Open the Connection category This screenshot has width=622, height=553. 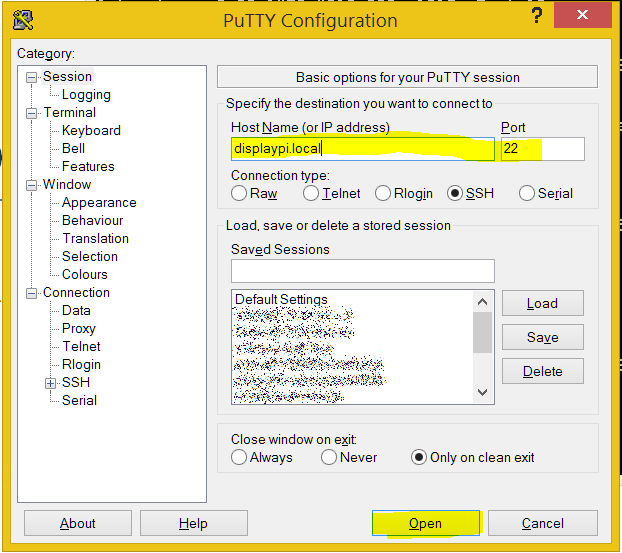click(x=76, y=293)
